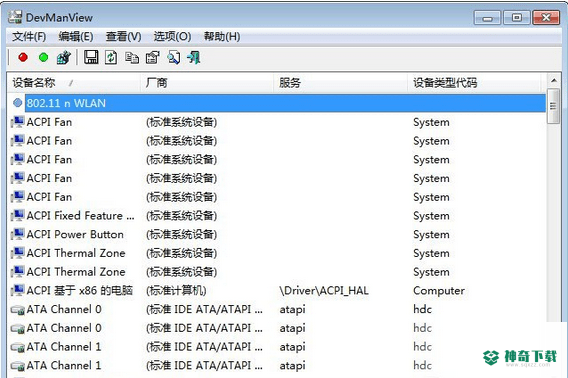Open the 编辑(E) menu
Screen dimensions: 568x378
point(76,37)
